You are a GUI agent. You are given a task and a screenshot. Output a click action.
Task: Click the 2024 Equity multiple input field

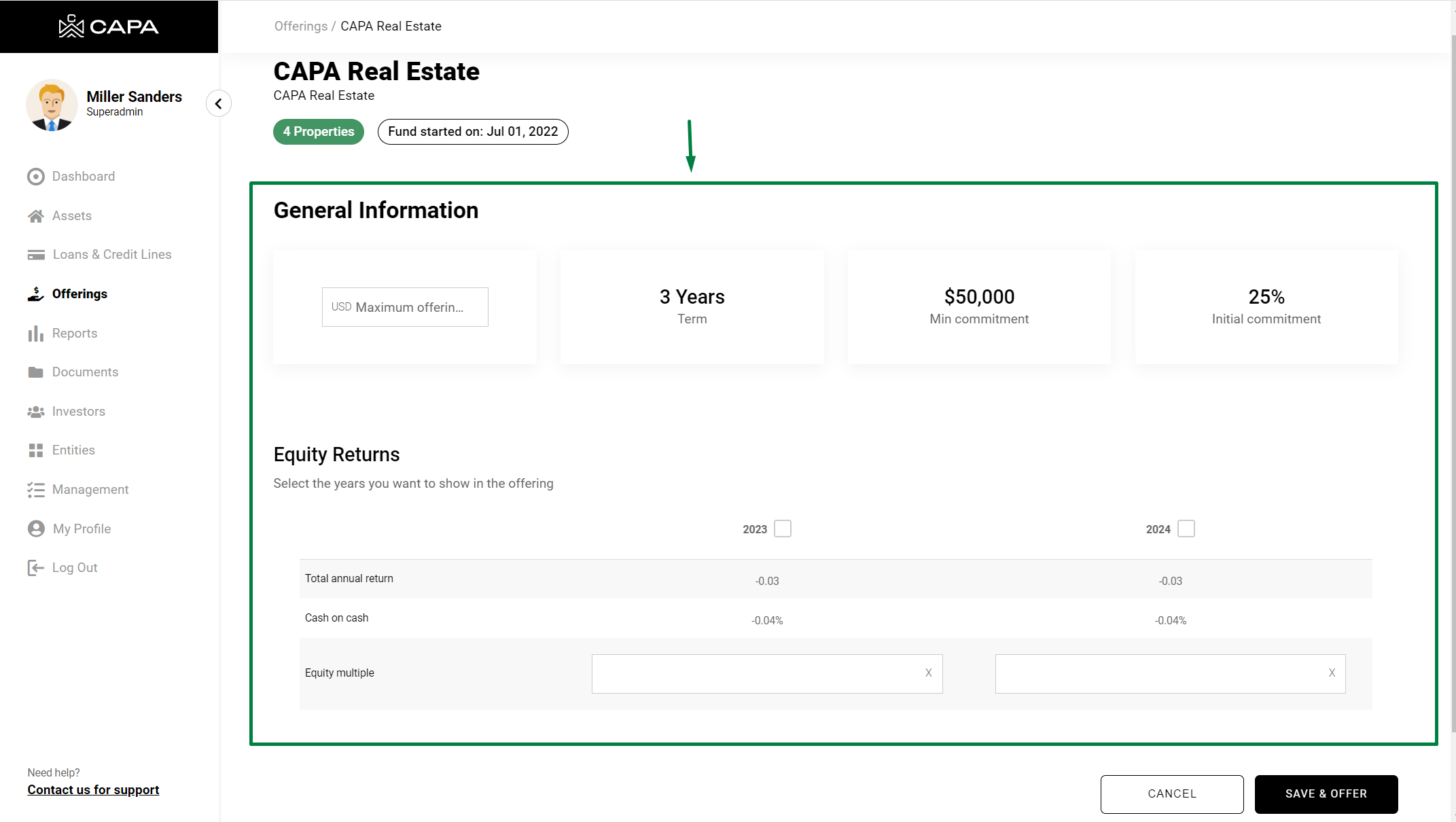click(1158, 674)
